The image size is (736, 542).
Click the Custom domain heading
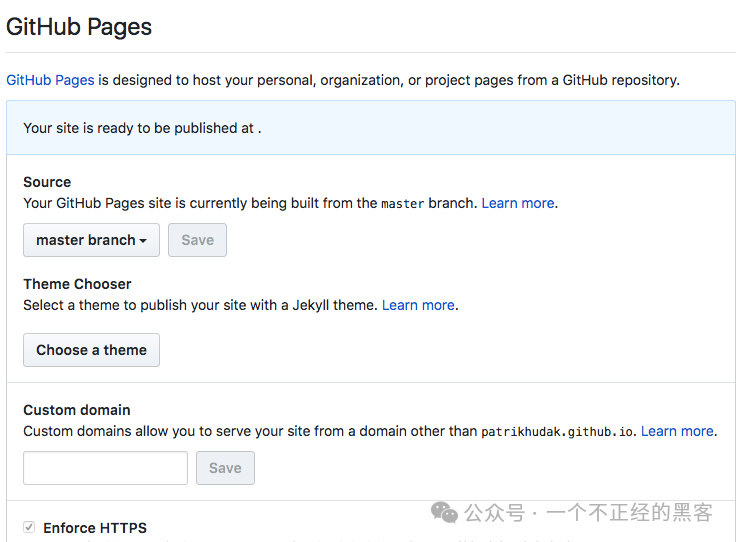[x=77, y=410]
